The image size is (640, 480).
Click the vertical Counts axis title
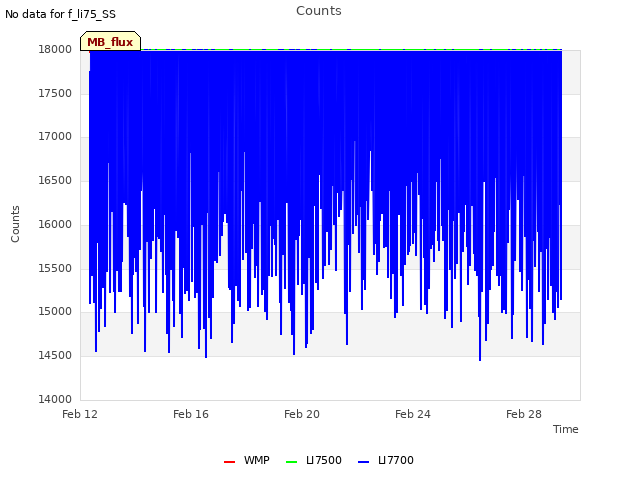click(x=15, y=224)
